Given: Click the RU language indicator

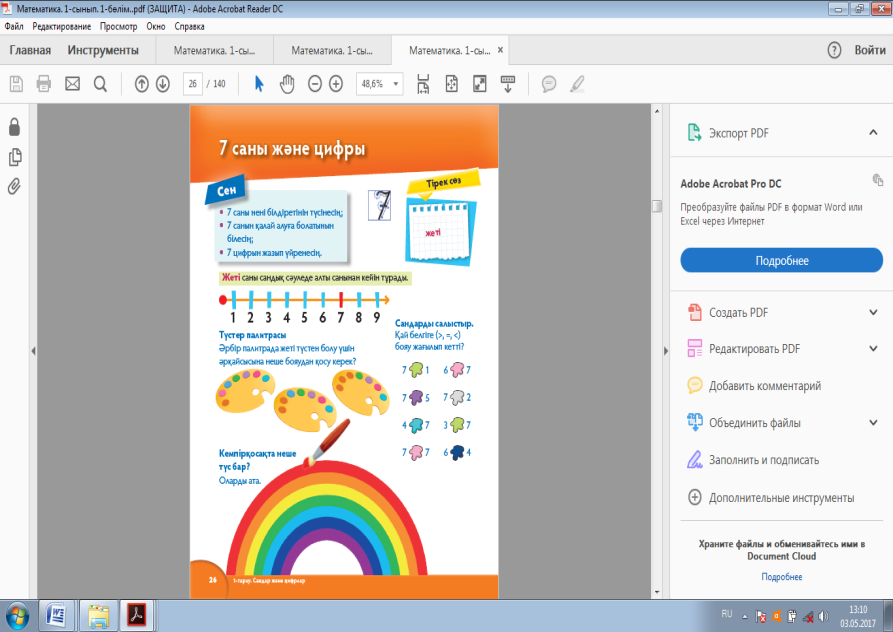Looking at the screenshot, I should (x=727, y=614).
